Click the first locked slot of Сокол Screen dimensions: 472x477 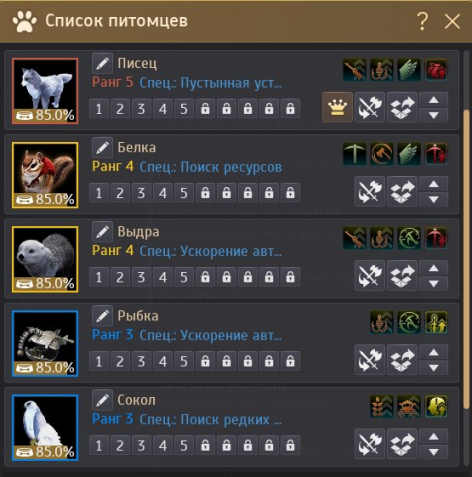[205, 445]
